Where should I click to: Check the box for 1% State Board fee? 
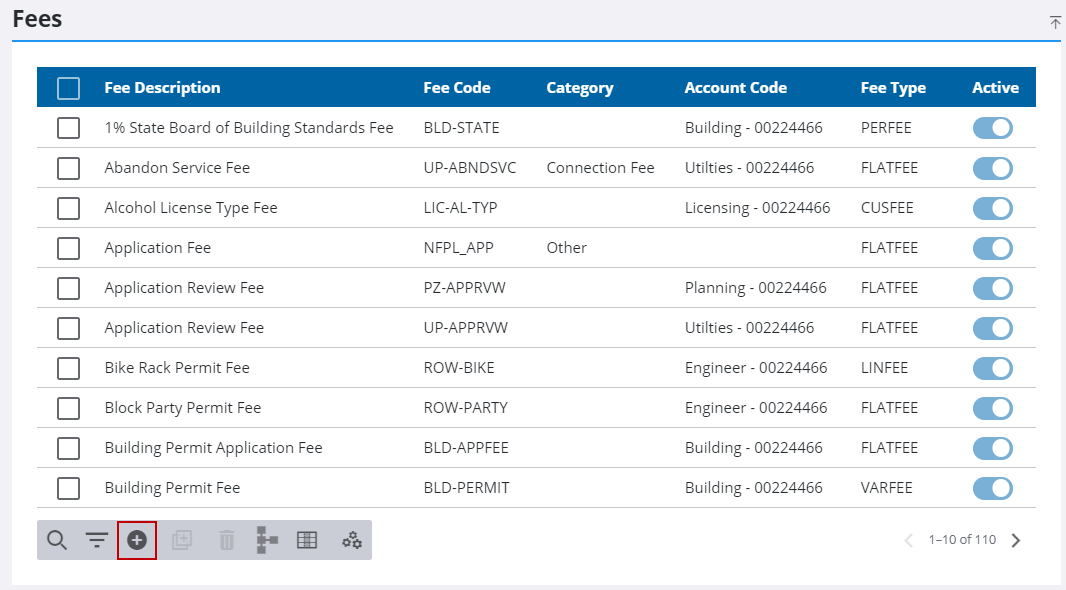(x=68, y=128)
